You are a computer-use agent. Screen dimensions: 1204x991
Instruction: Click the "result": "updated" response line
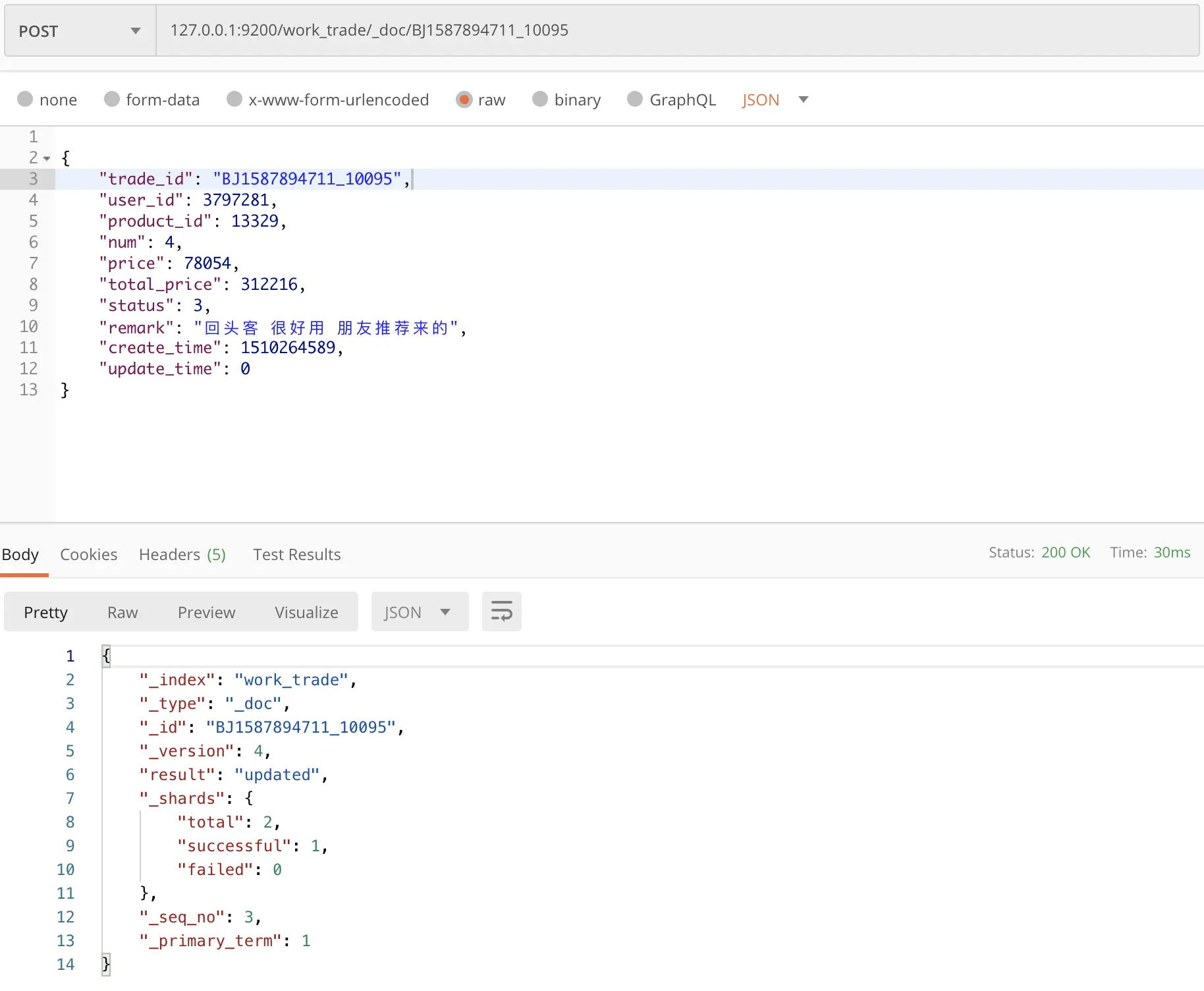(x=234, y=775)
